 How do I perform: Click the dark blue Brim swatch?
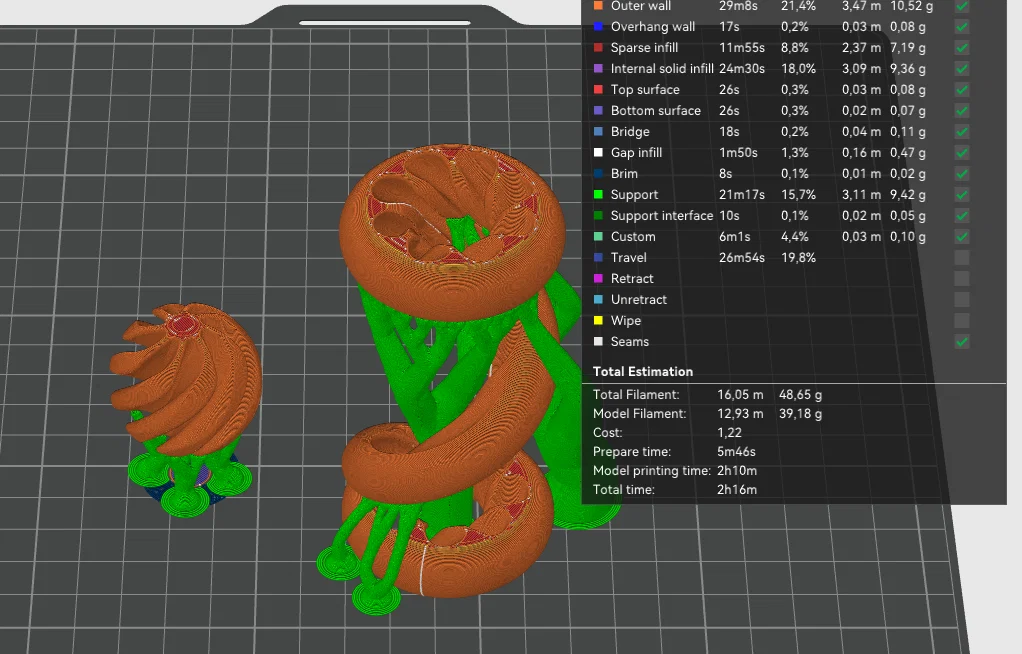point(598,173)
